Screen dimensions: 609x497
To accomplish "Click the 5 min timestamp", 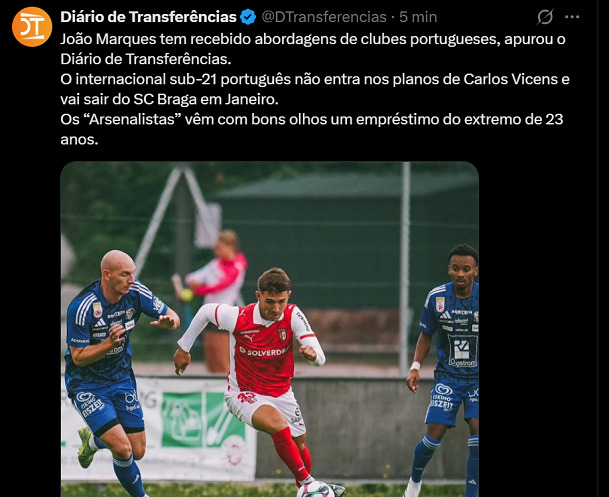I will 418,17.
